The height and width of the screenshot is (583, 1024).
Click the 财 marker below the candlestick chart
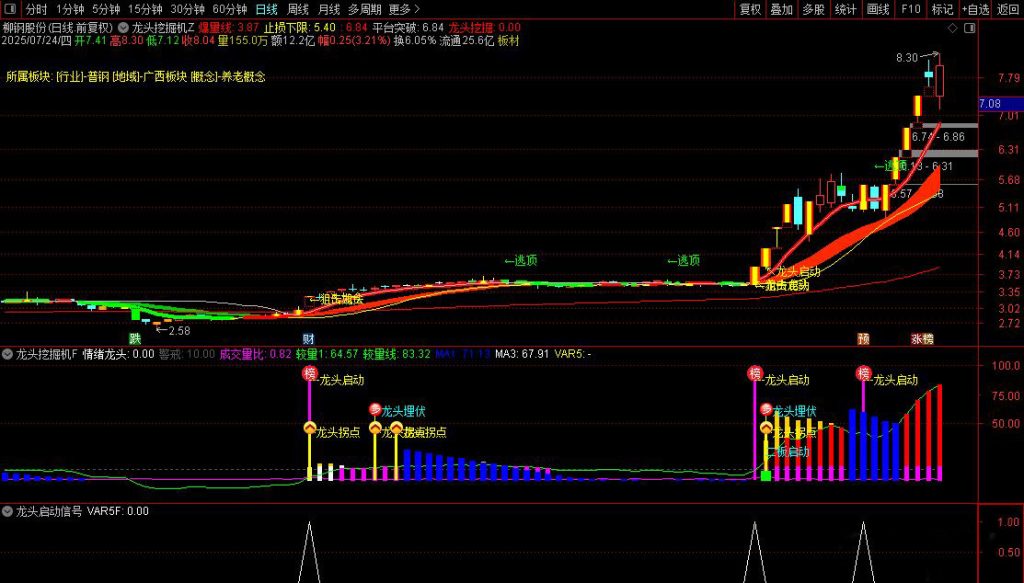pyautogui.click(x=309, y=339)
